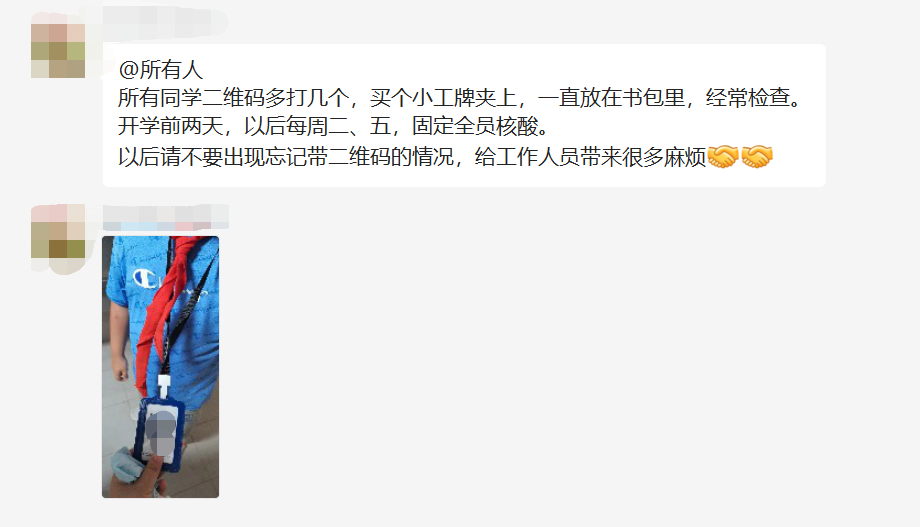Click the line 开学前两天，以后每周二、五
920x527 pixels.
click(x=333, y=126)
